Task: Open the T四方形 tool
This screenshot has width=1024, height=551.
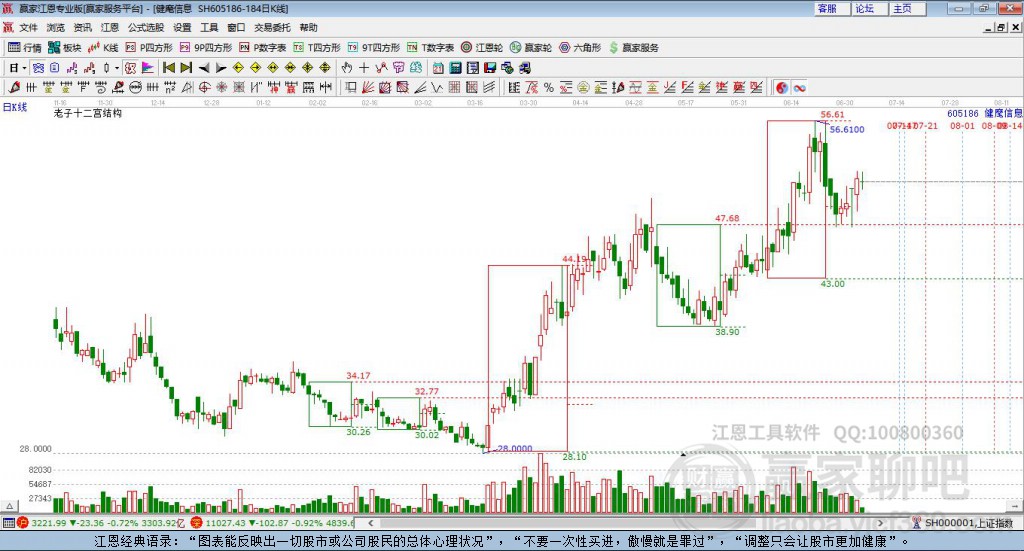Action: coord(317,48)
